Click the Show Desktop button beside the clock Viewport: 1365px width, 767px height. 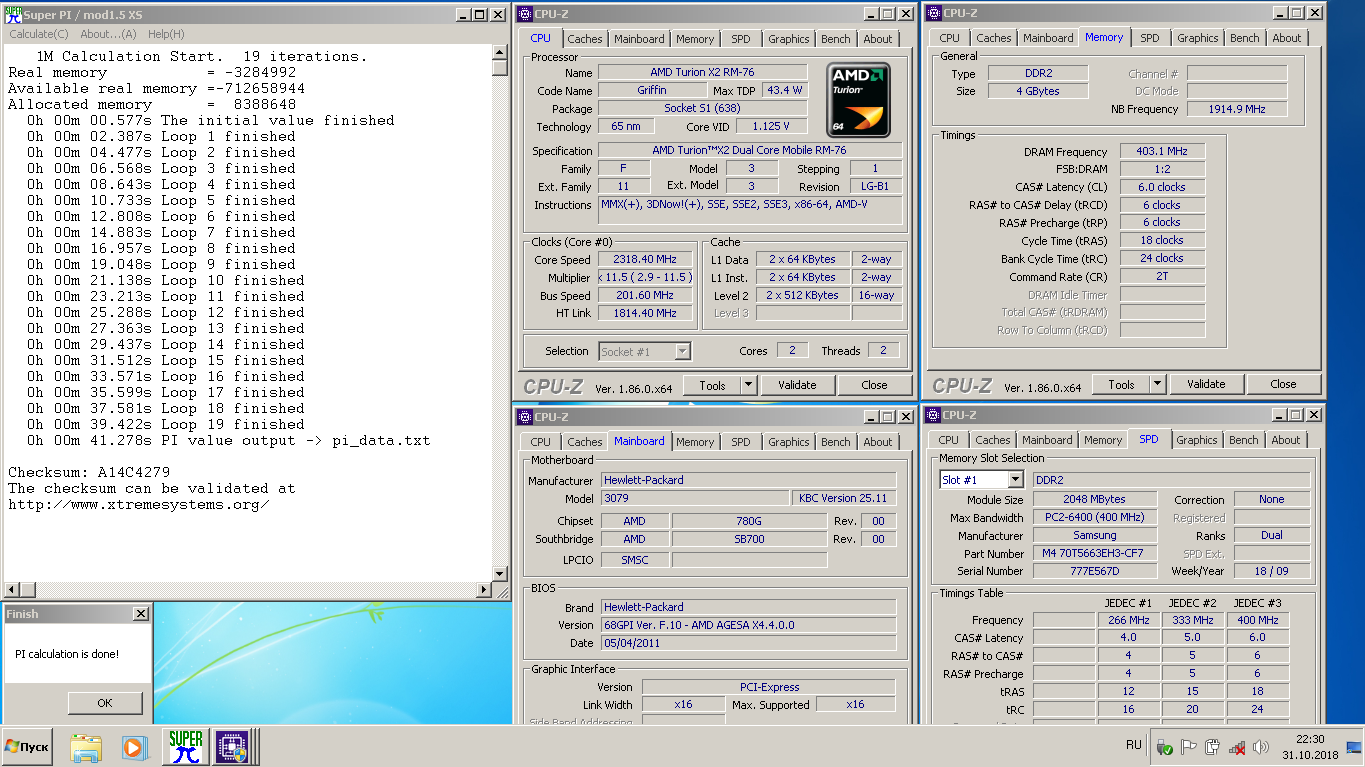1354,747
